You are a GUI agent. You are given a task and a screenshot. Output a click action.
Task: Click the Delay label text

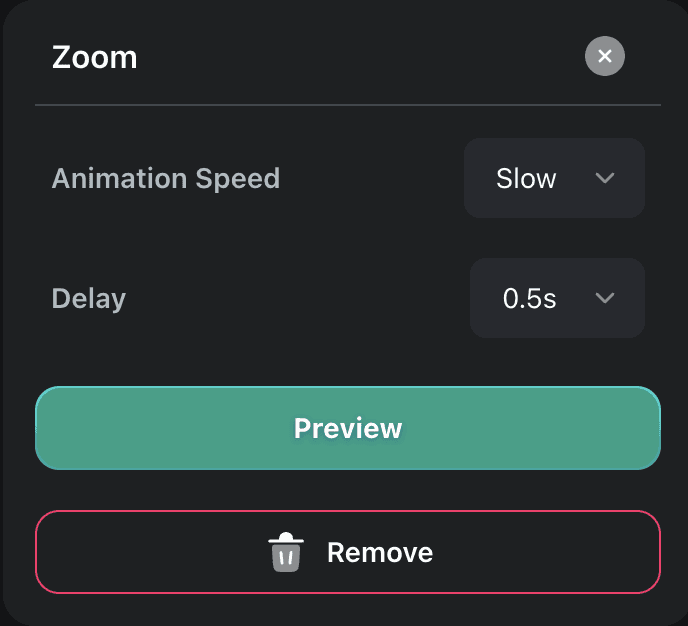[89, 299]
